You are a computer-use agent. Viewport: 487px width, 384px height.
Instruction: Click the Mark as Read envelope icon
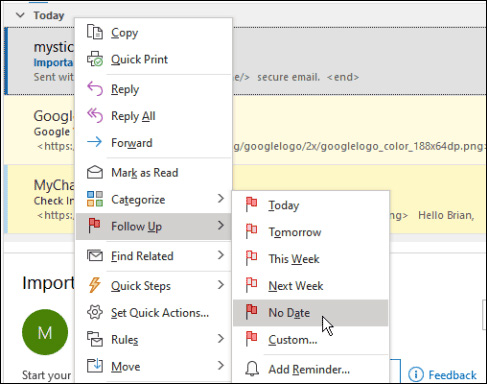[95, 172]
